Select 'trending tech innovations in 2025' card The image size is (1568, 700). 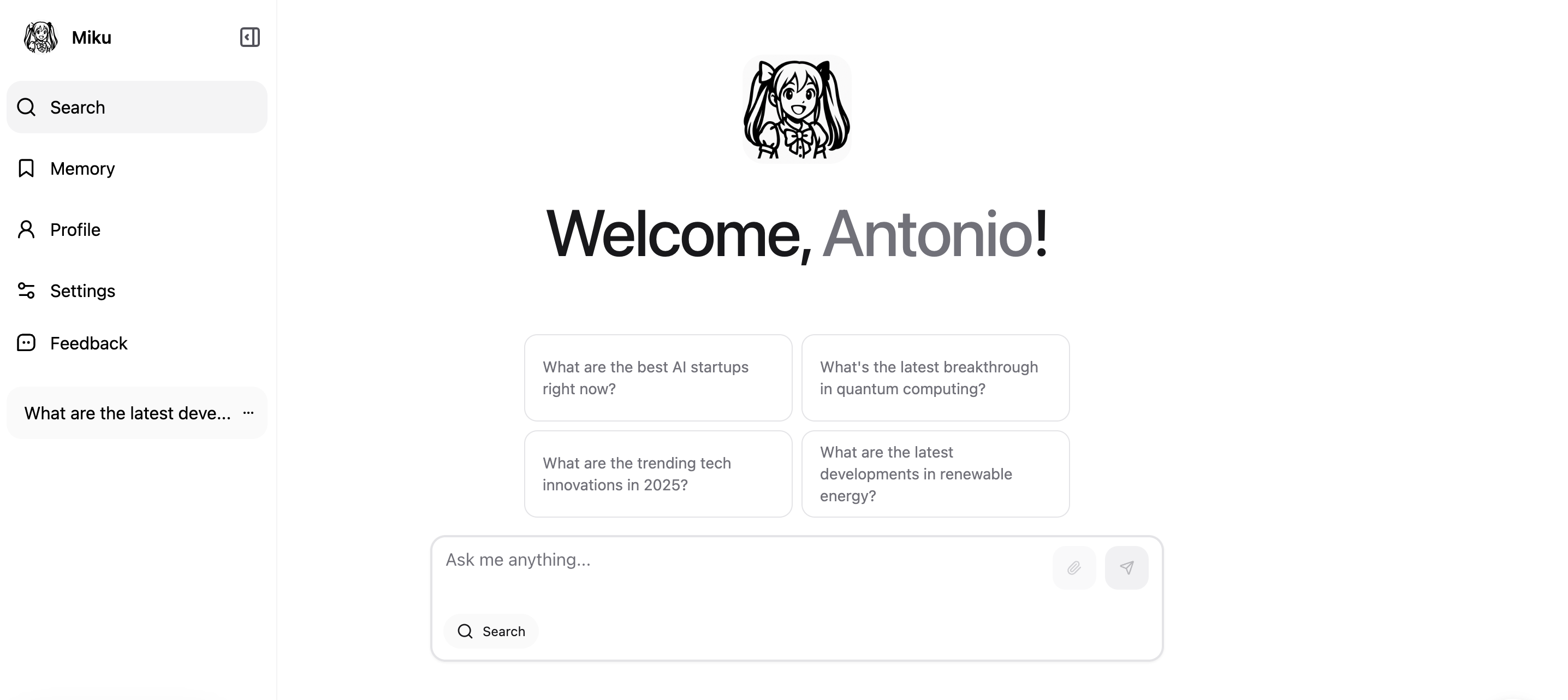(x=658, y=474)
